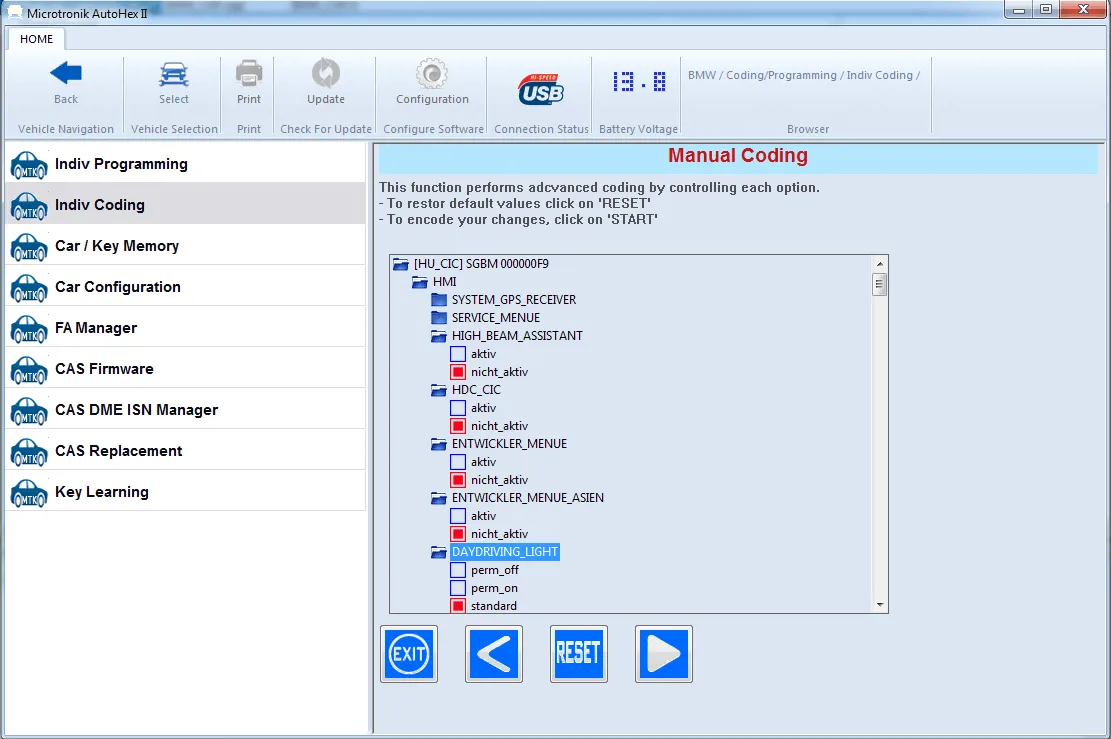
Task: Check aktiv under ENTWICKLER_MENUE_ASIEN
Action: tap(458, 516)
